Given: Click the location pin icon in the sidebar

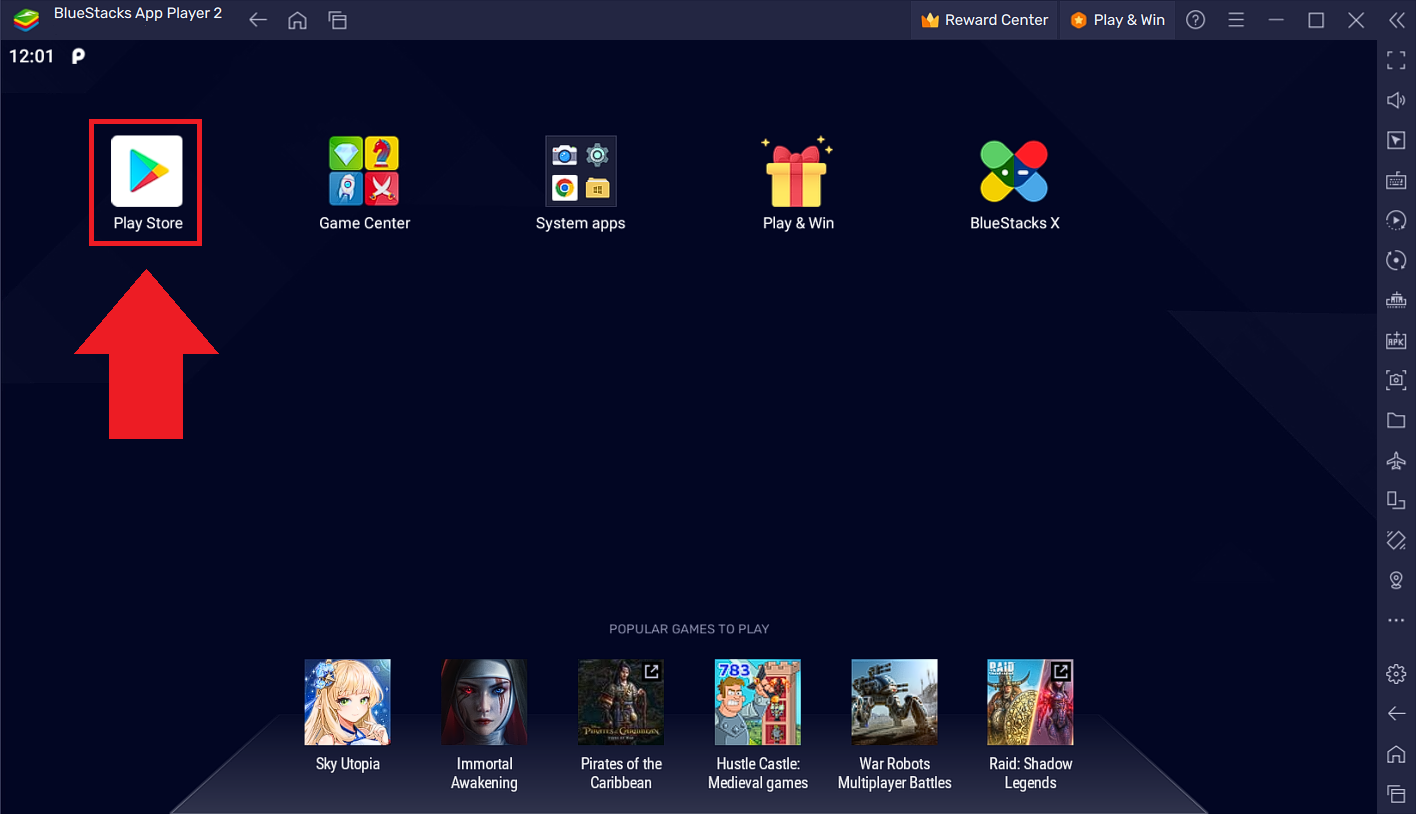Looking at the screenshot, I should (x=1396, y=580).
